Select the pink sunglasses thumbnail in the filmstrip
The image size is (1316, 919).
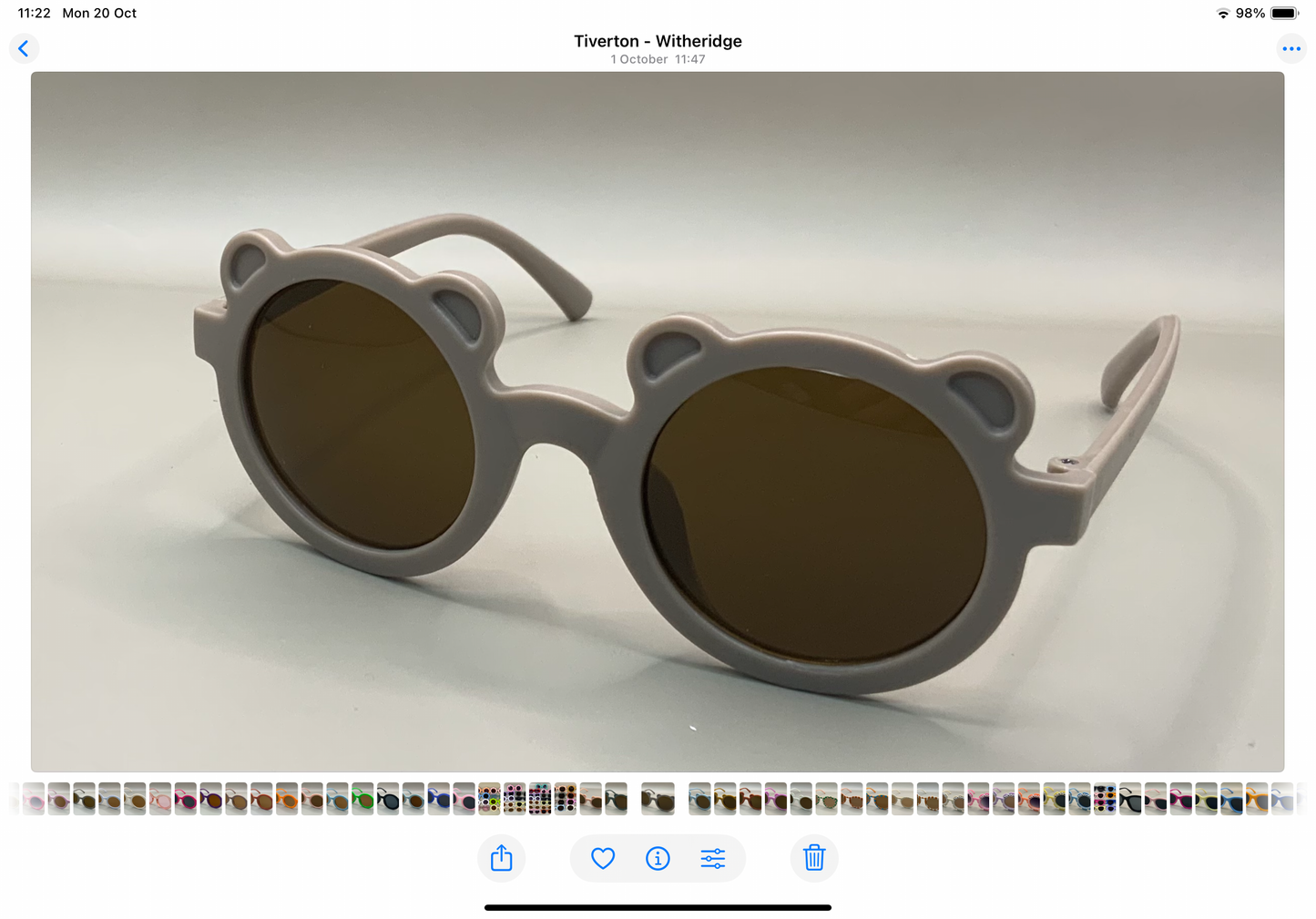pos(34,798)
